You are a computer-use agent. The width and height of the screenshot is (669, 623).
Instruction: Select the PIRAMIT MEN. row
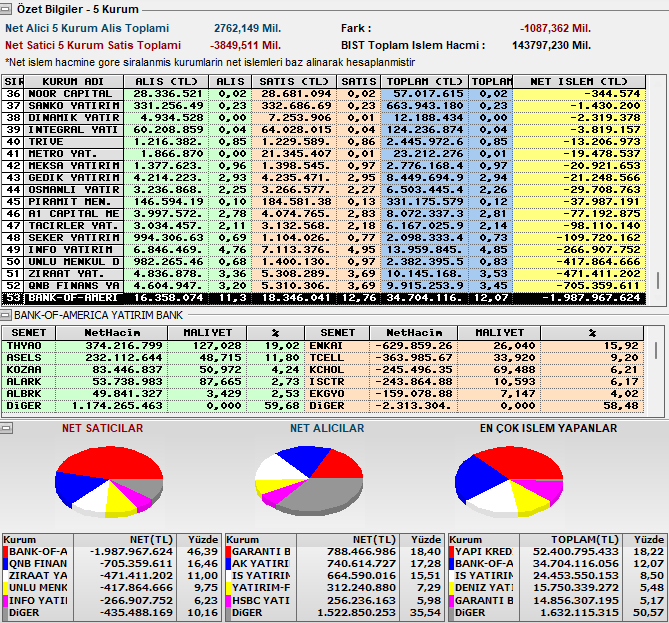click(x=323, y=201)
